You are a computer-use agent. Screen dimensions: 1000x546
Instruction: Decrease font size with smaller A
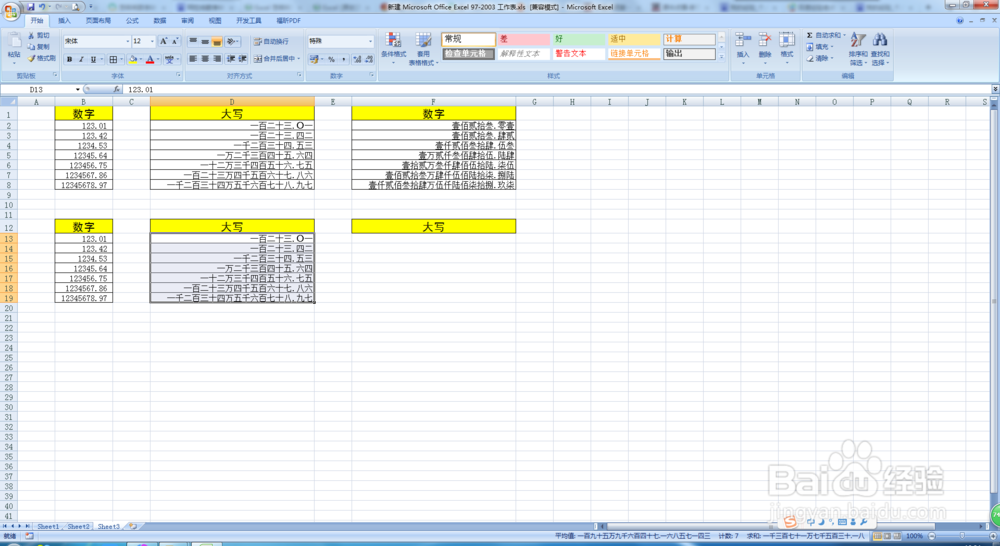coord(175,41)
